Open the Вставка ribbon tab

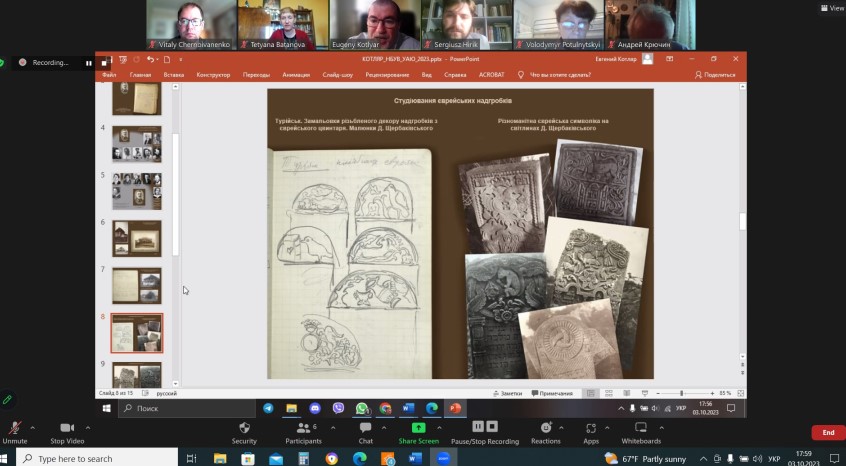tap(174, 75)
